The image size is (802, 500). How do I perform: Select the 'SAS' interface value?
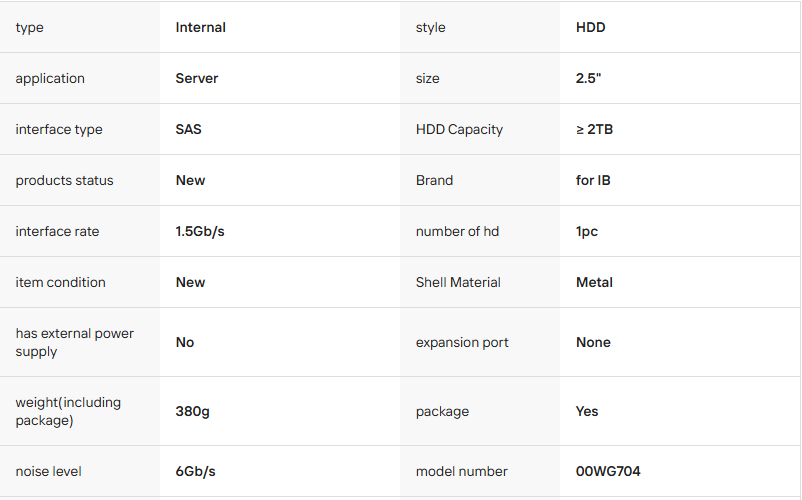[189, 130]
